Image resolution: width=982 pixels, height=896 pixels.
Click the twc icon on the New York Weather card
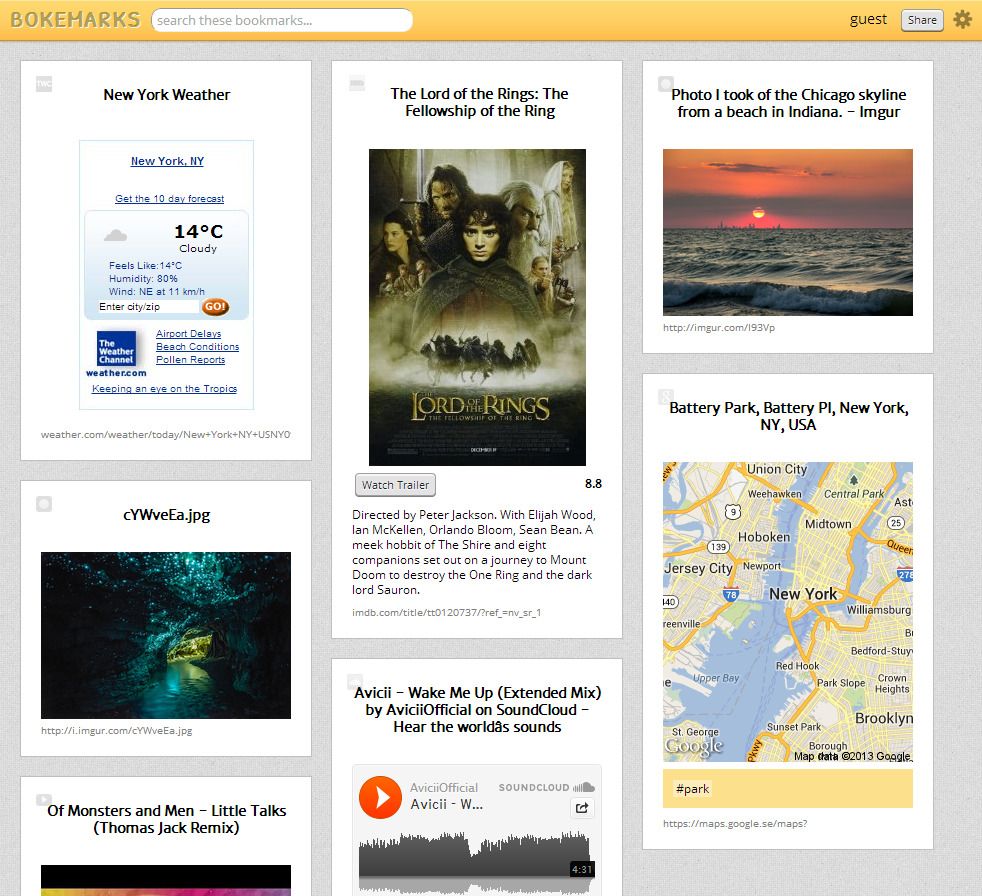[x=43, y=84]
